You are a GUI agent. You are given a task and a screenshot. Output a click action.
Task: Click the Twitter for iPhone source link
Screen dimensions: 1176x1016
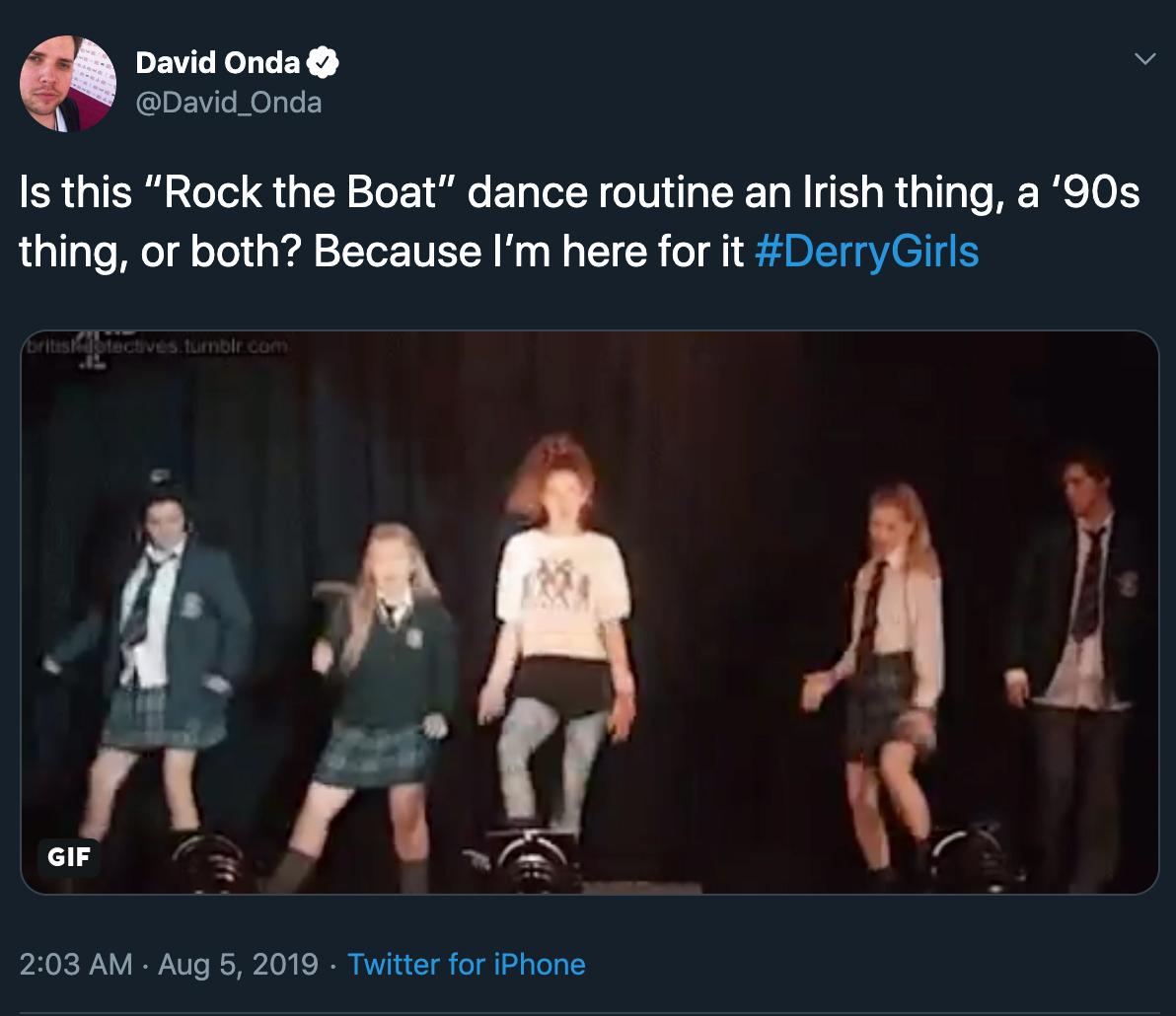click(x=467, y=965)
